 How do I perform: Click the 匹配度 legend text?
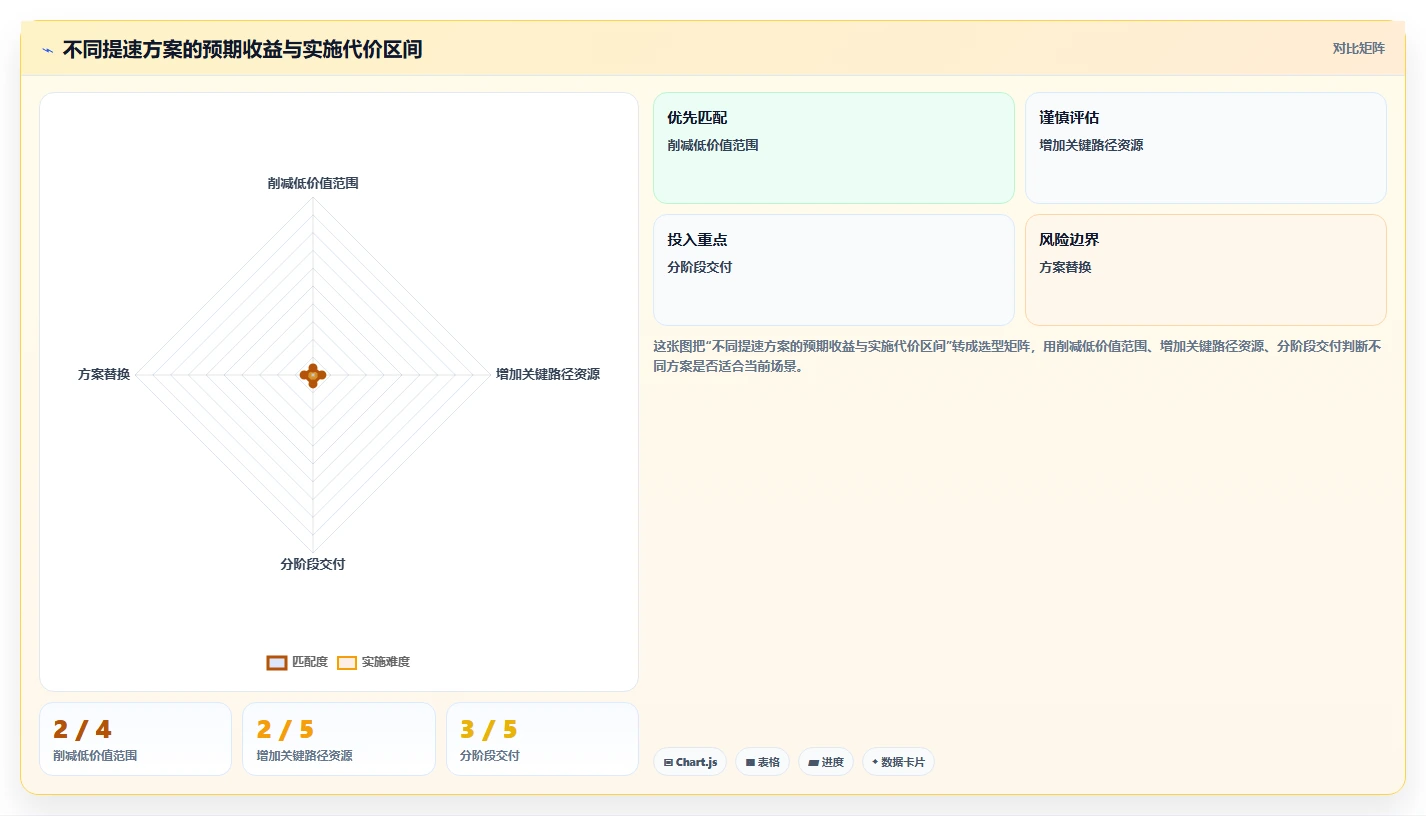[310, 662]
